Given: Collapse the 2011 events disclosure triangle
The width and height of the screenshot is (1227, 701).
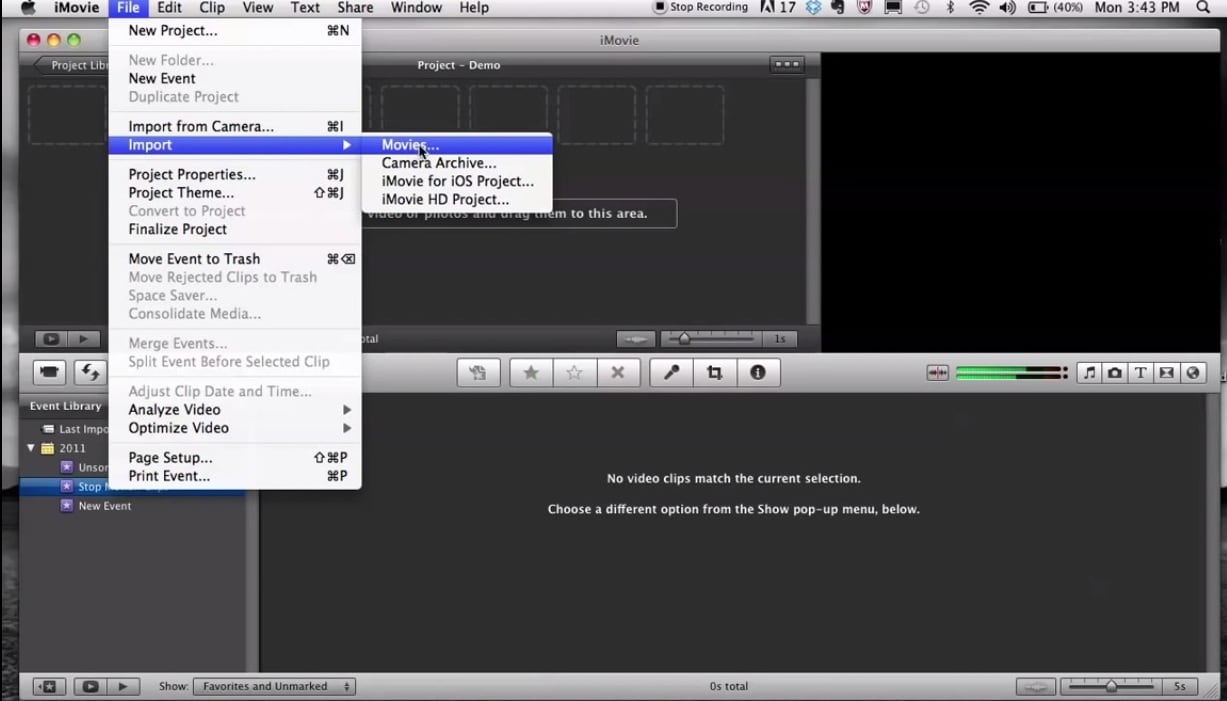Looking at the screenshot, I should (x=30, y=448).
